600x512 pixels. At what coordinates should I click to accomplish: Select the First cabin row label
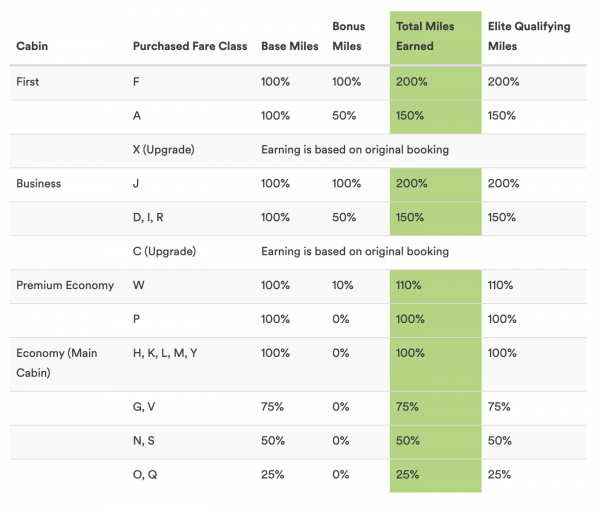[x=28, y=81]
